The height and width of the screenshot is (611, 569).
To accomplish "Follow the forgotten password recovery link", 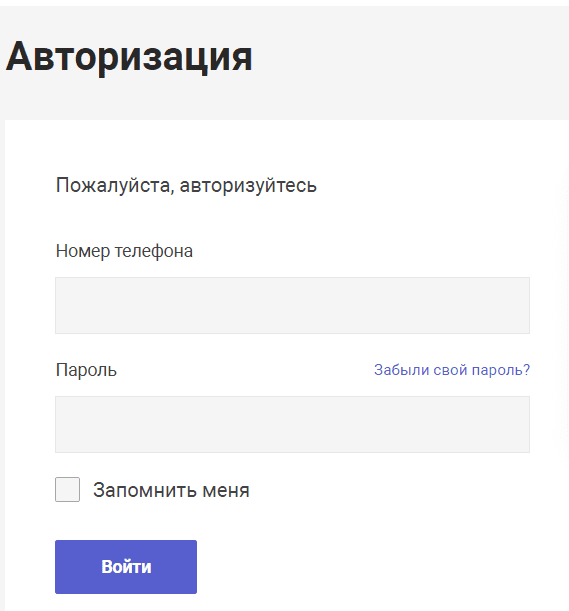I will [452, 370].
